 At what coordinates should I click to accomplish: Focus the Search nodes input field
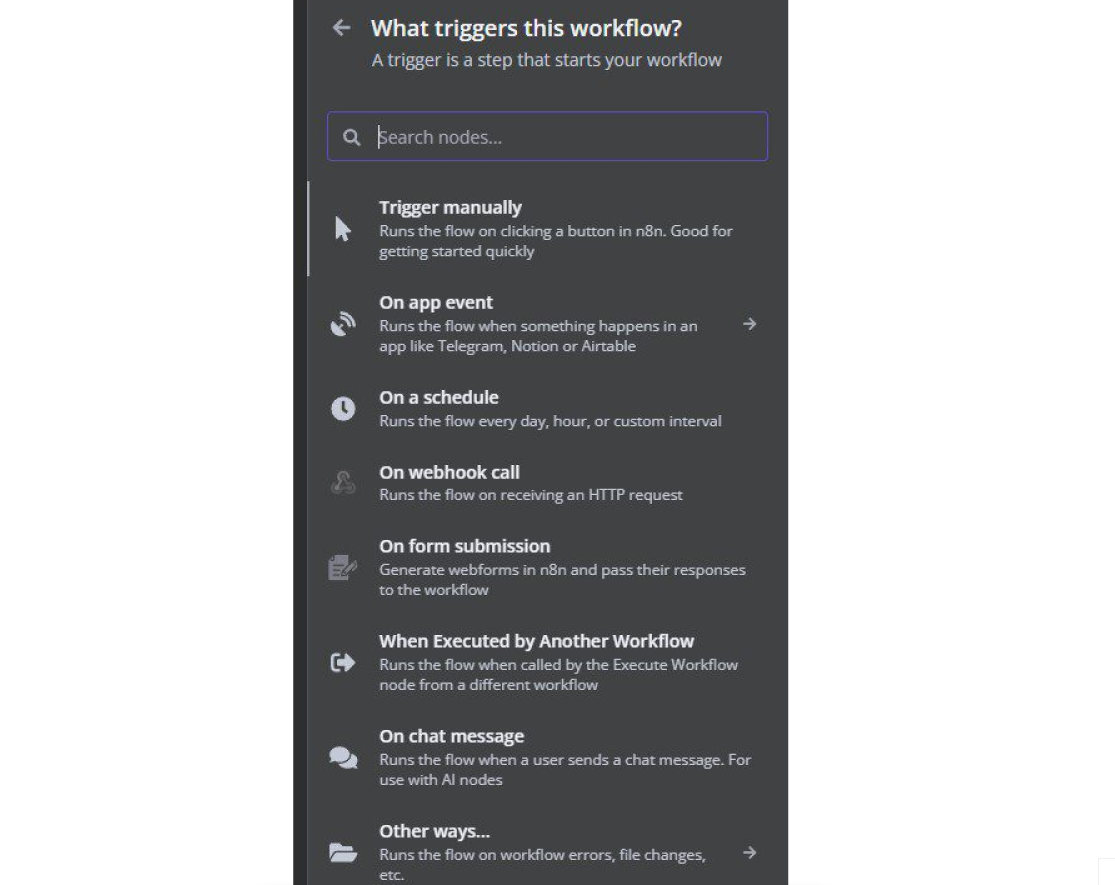coord(565,137)
